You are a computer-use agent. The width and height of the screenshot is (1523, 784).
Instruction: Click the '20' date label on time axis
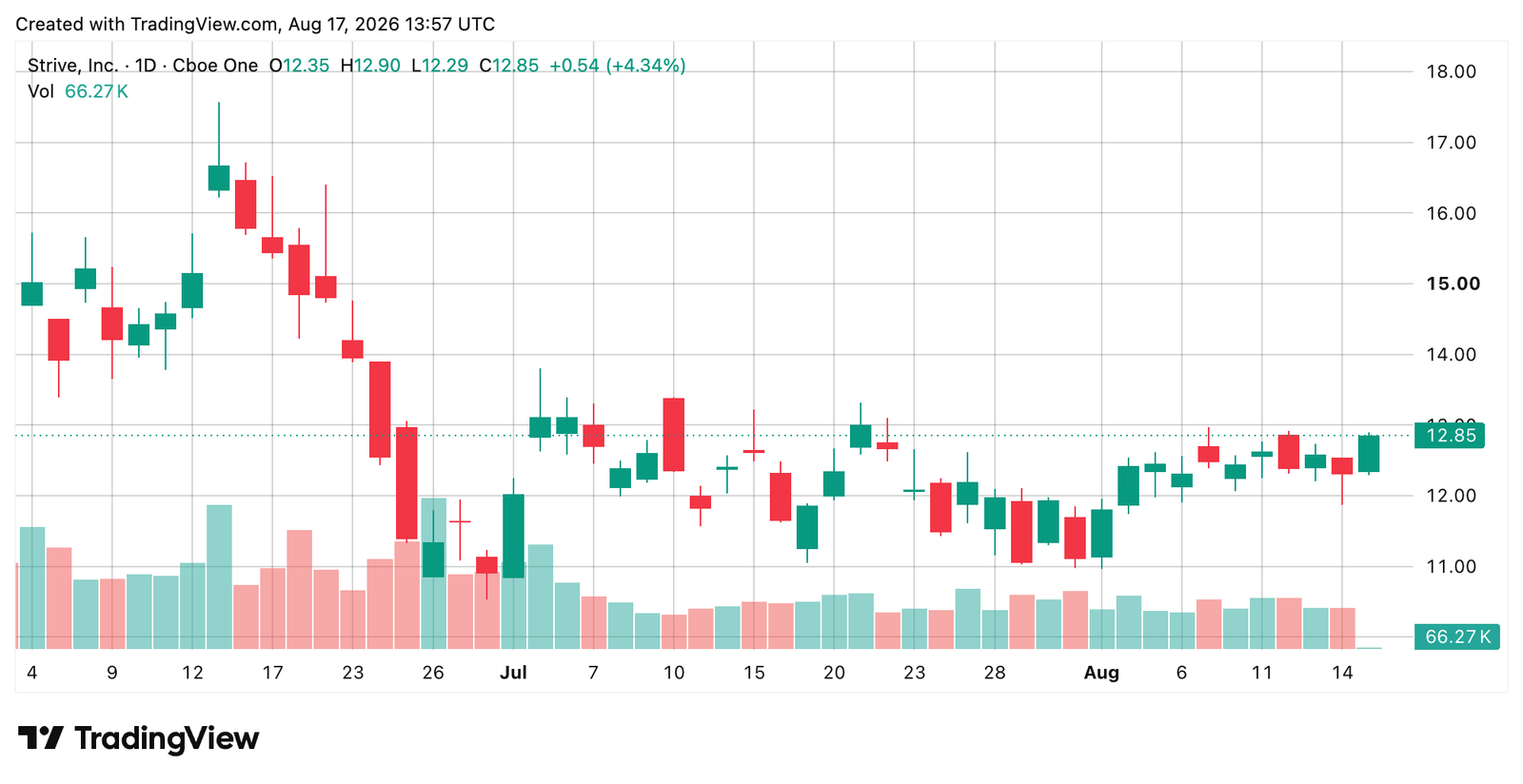point(834,673)
